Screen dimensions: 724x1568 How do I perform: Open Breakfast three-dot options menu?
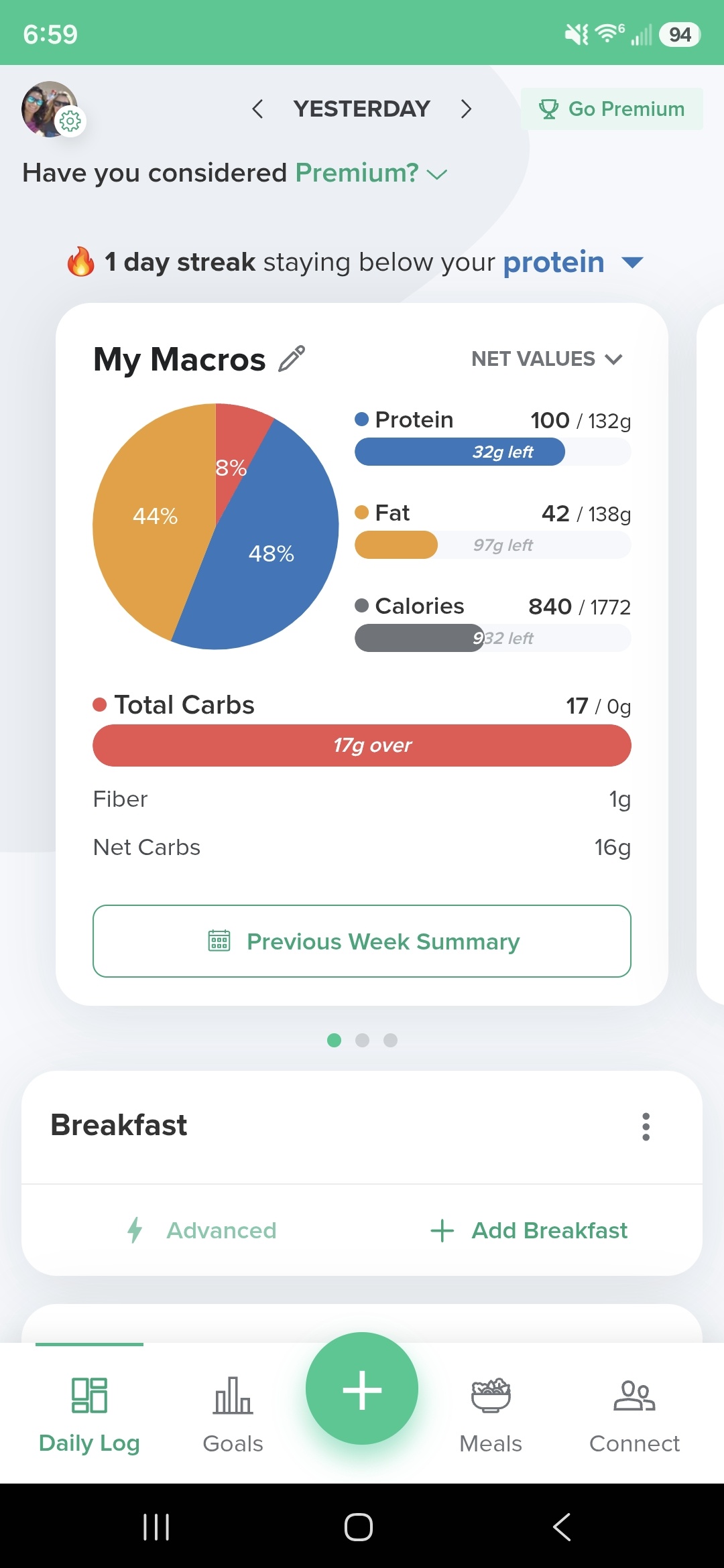click(646, 1126)
